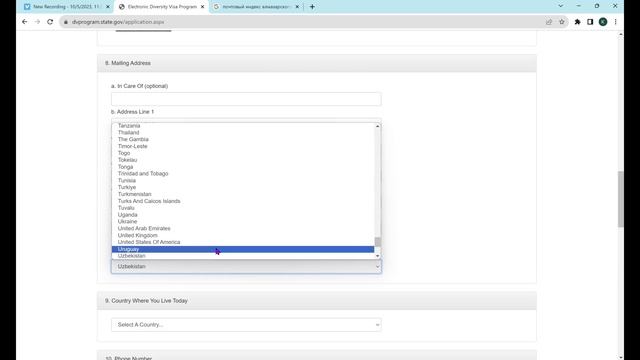Go forward in browser history
Image resolution: width=640 pixels, height=360 pixels.
[x=37, y=22]
